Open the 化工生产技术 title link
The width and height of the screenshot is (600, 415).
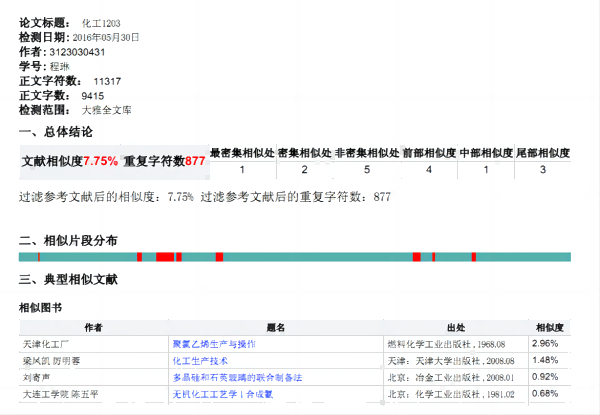201,360
